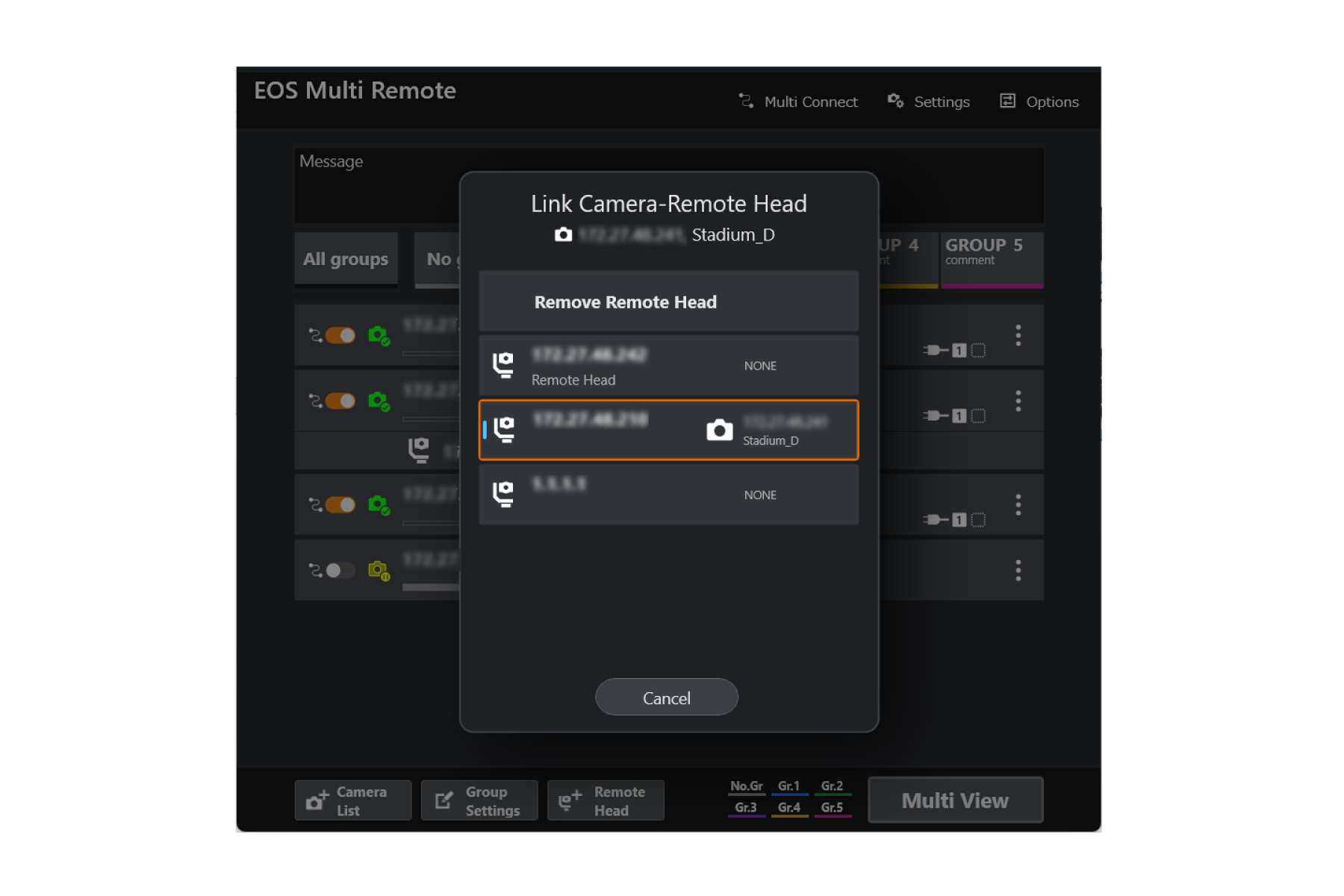
Task: Click the green camera status icon in the third row
Action: click(x=379, y=505)
